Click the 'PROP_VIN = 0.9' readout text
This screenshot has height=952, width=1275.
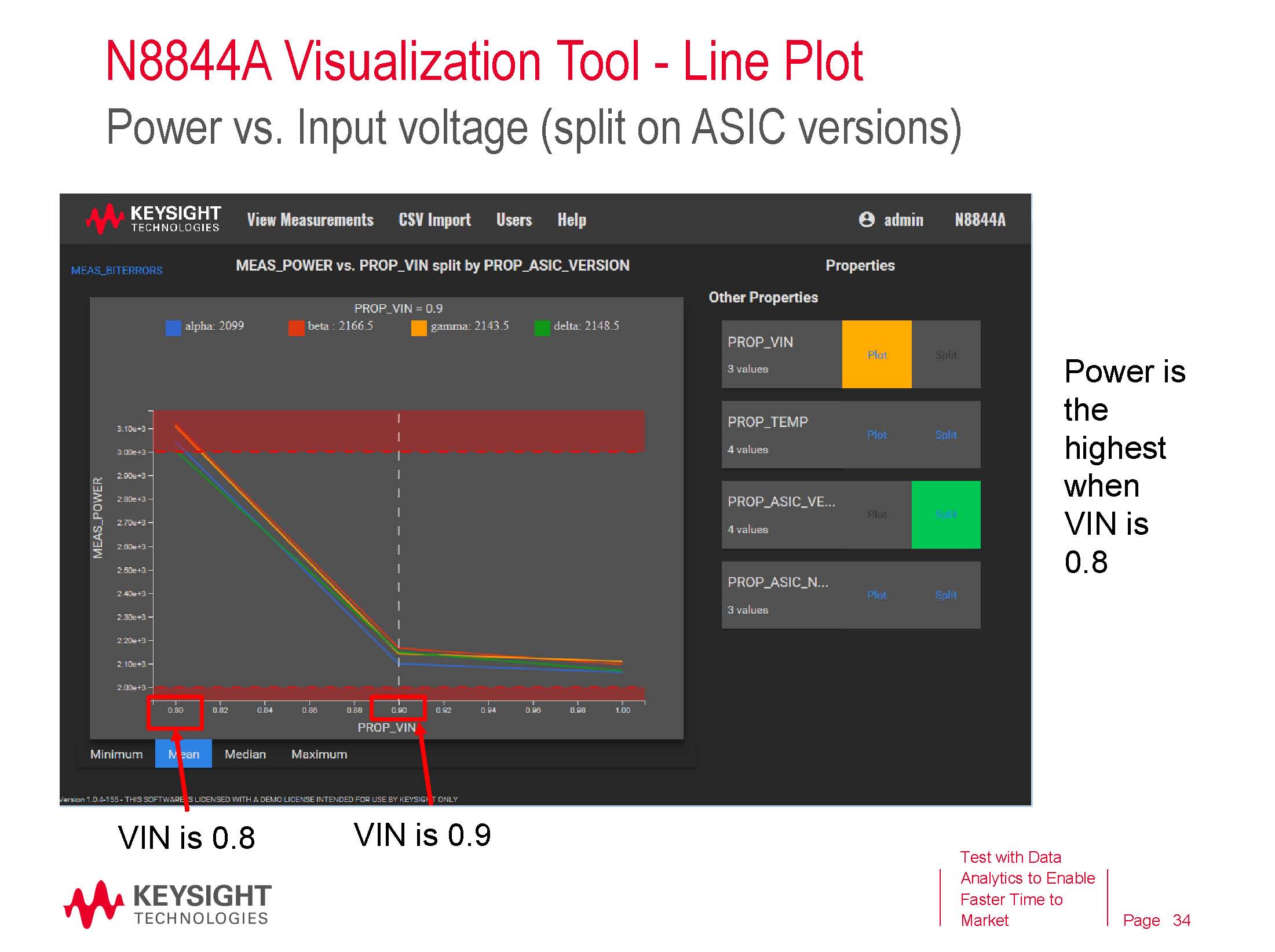pyautogui.click(x=399, y=308)
